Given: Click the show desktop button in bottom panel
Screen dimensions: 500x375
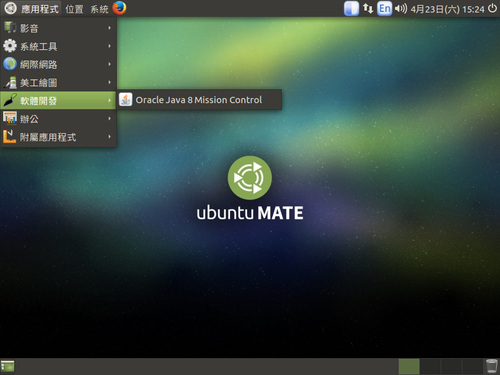Looking at the screenshot, I should click(8, 366).
